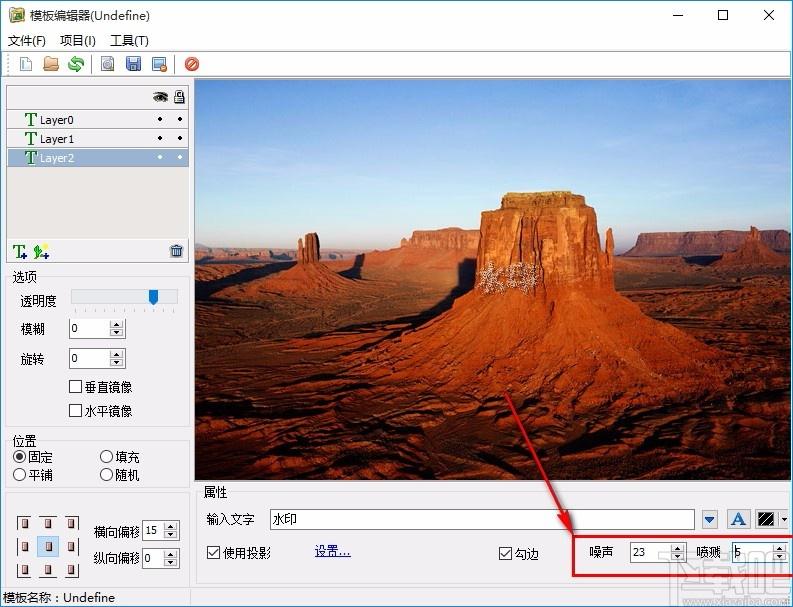This screenshot has height=607, width=793.
Task: Click the picture icon next to save
Action: tap(160, 64)
